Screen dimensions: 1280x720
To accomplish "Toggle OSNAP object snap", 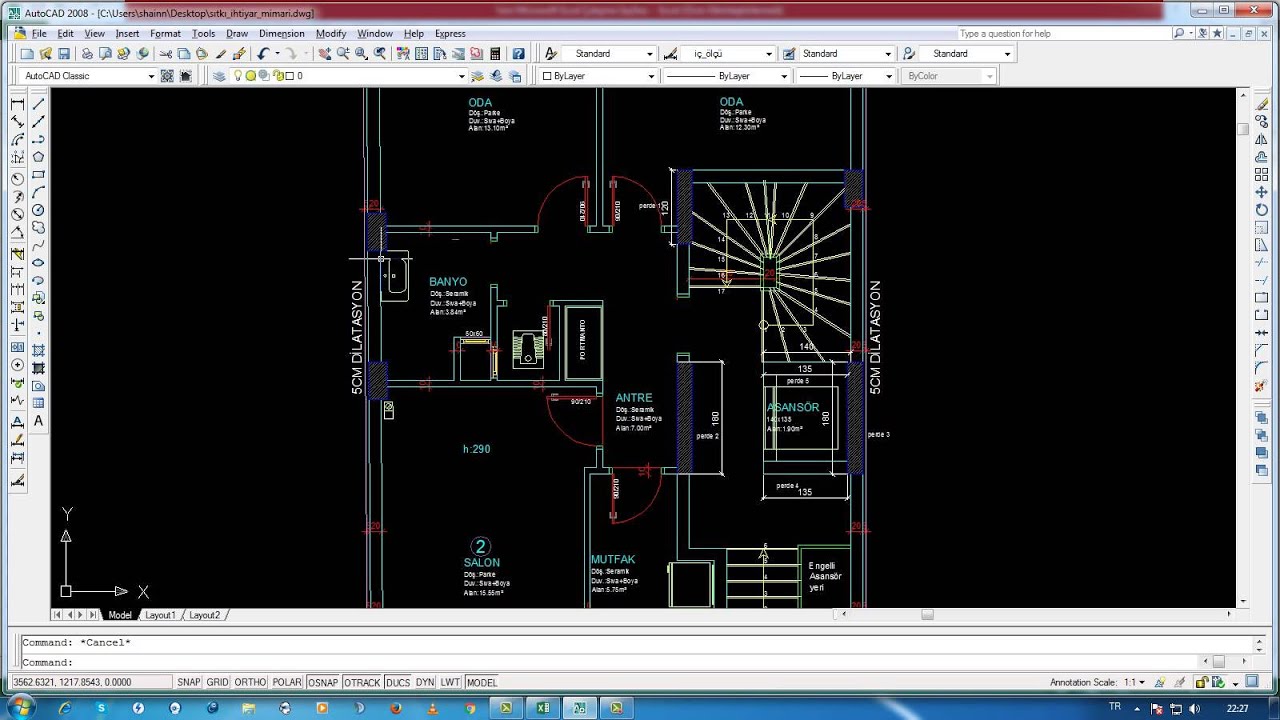I will (323, 682).
